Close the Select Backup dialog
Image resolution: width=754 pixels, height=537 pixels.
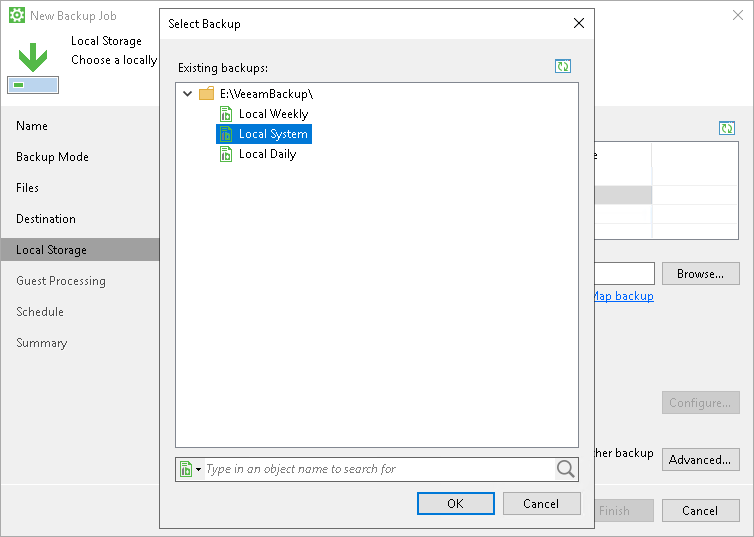579,23
